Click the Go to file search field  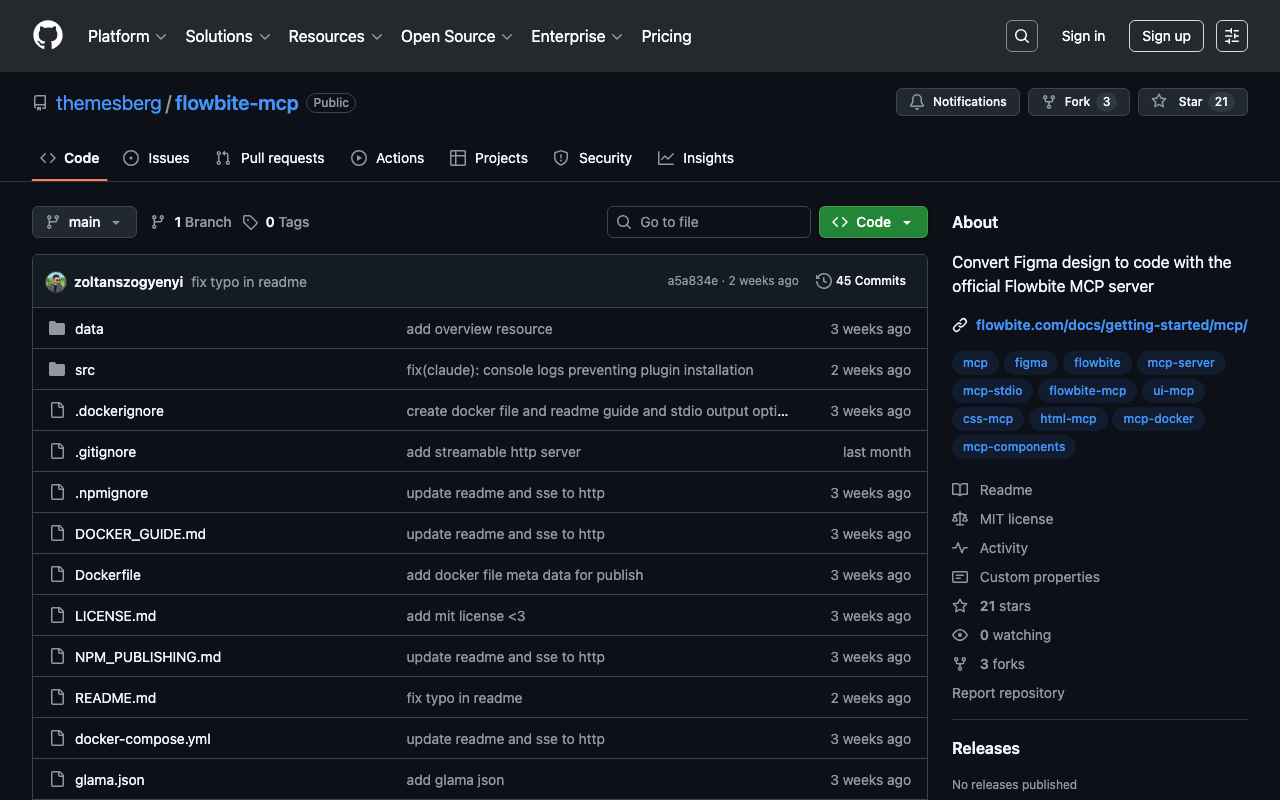[x=708, y=222]
